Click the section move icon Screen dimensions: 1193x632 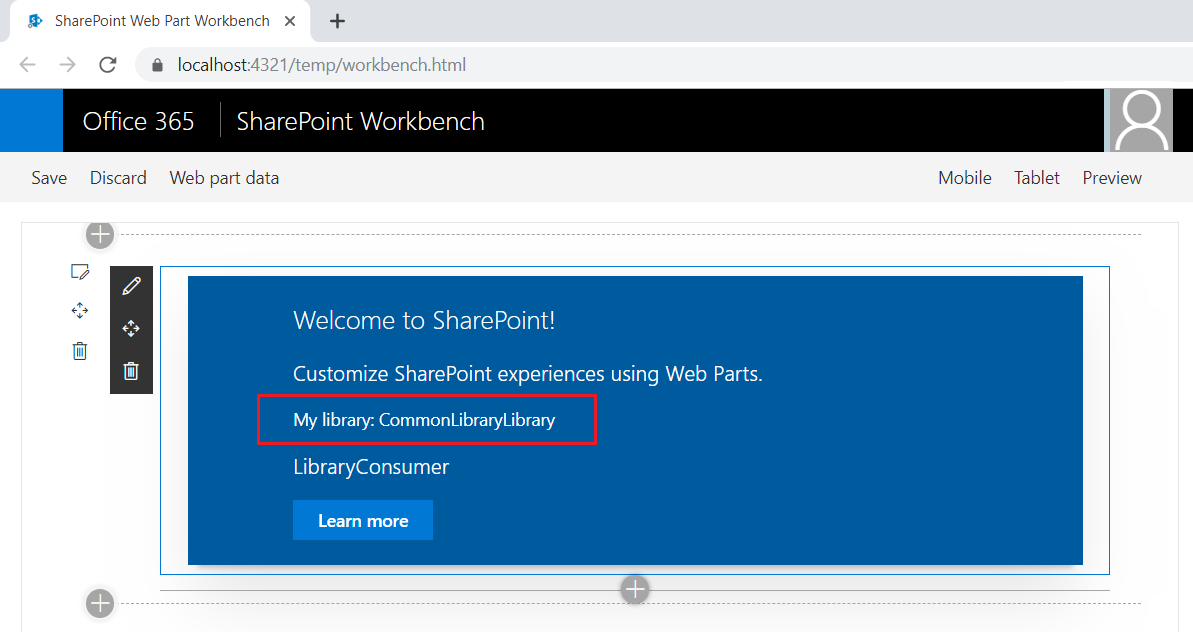(x=80, y=311)
